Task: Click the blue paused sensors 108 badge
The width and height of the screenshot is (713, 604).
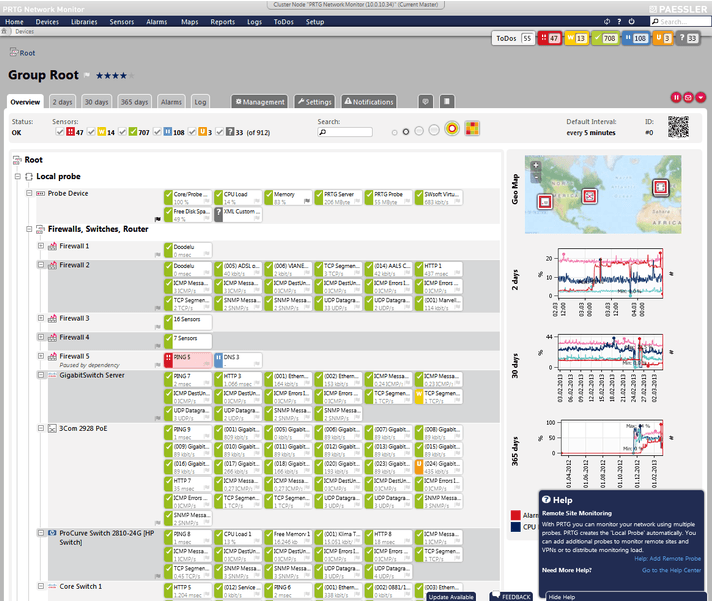Action: (636, 38)
